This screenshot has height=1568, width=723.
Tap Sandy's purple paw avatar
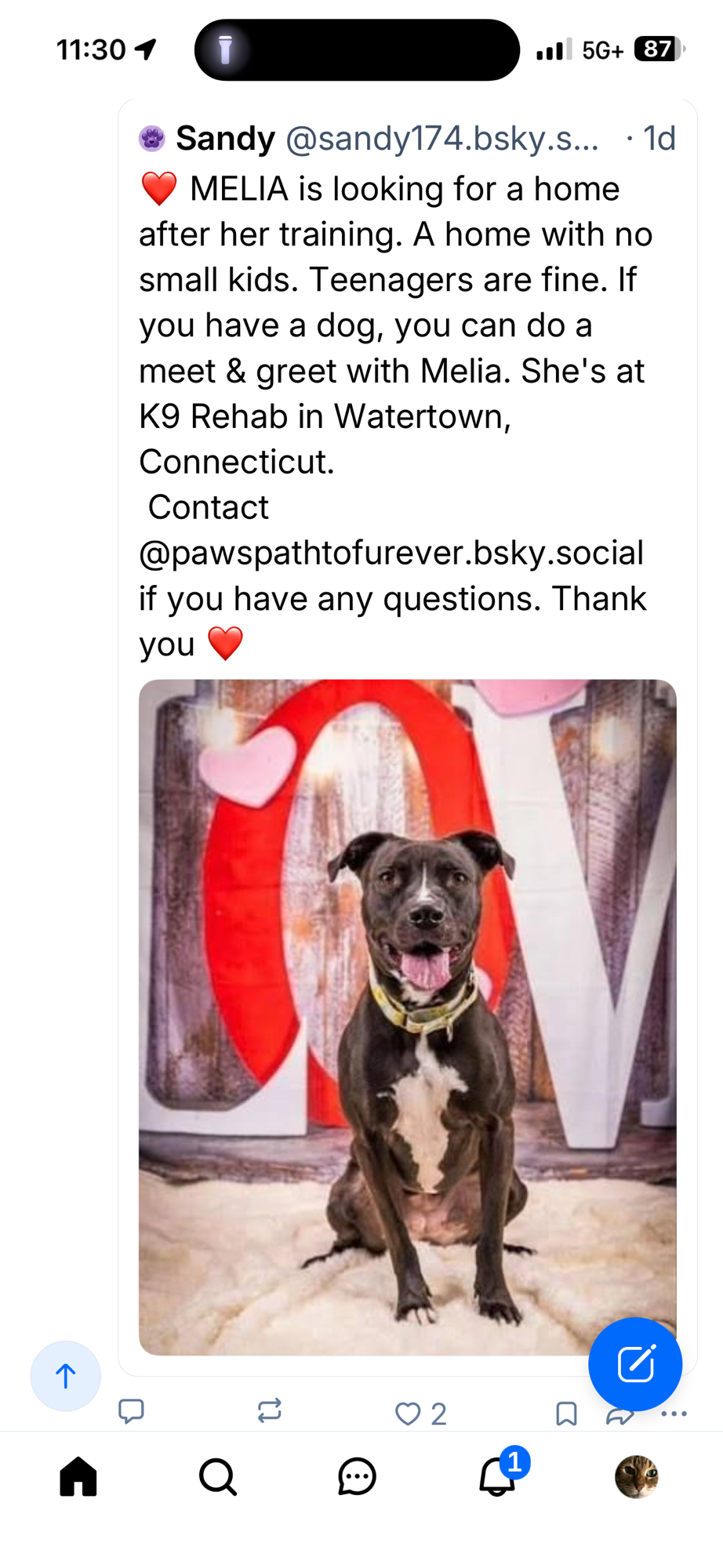152,139
